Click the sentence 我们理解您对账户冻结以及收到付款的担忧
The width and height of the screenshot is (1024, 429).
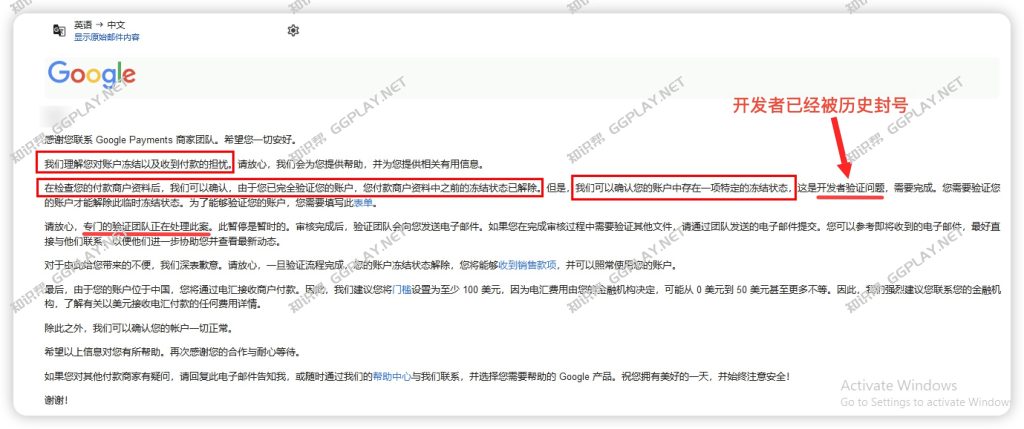coord(138,163)
